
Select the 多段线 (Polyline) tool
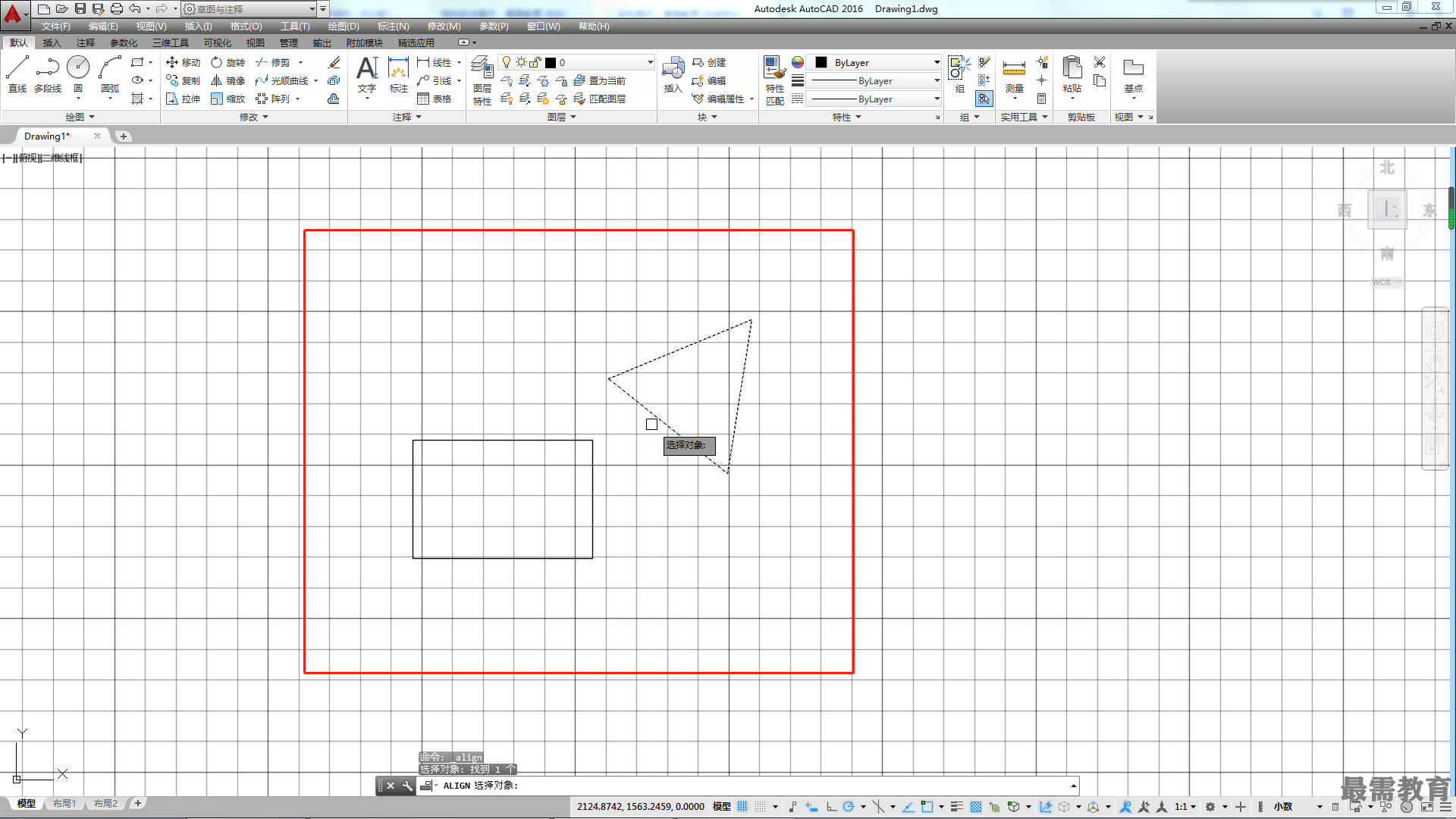click(48, 74)
